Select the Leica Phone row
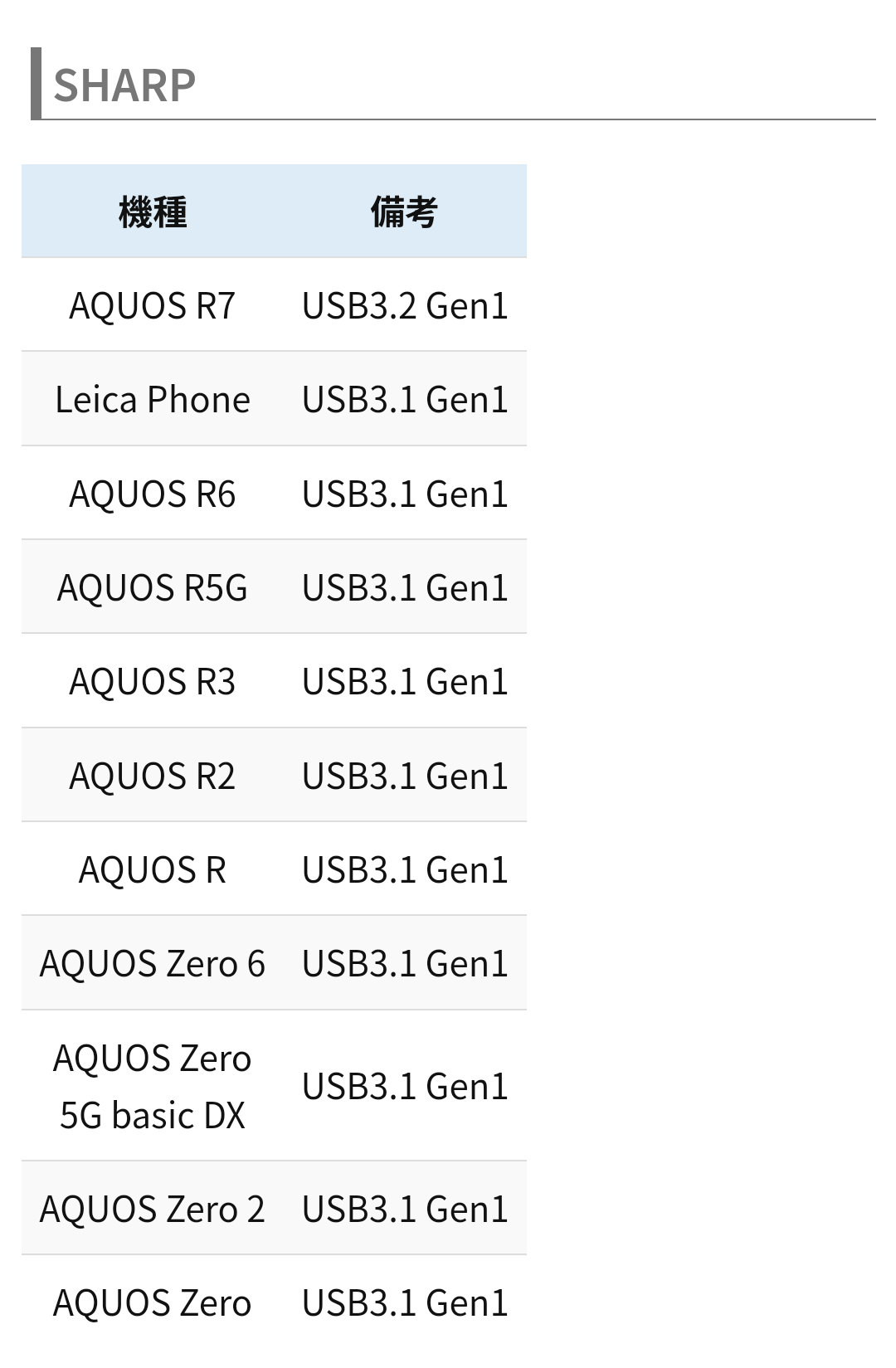The height and width of the screenshot is (1368, 896). click(x=153, y=399)
